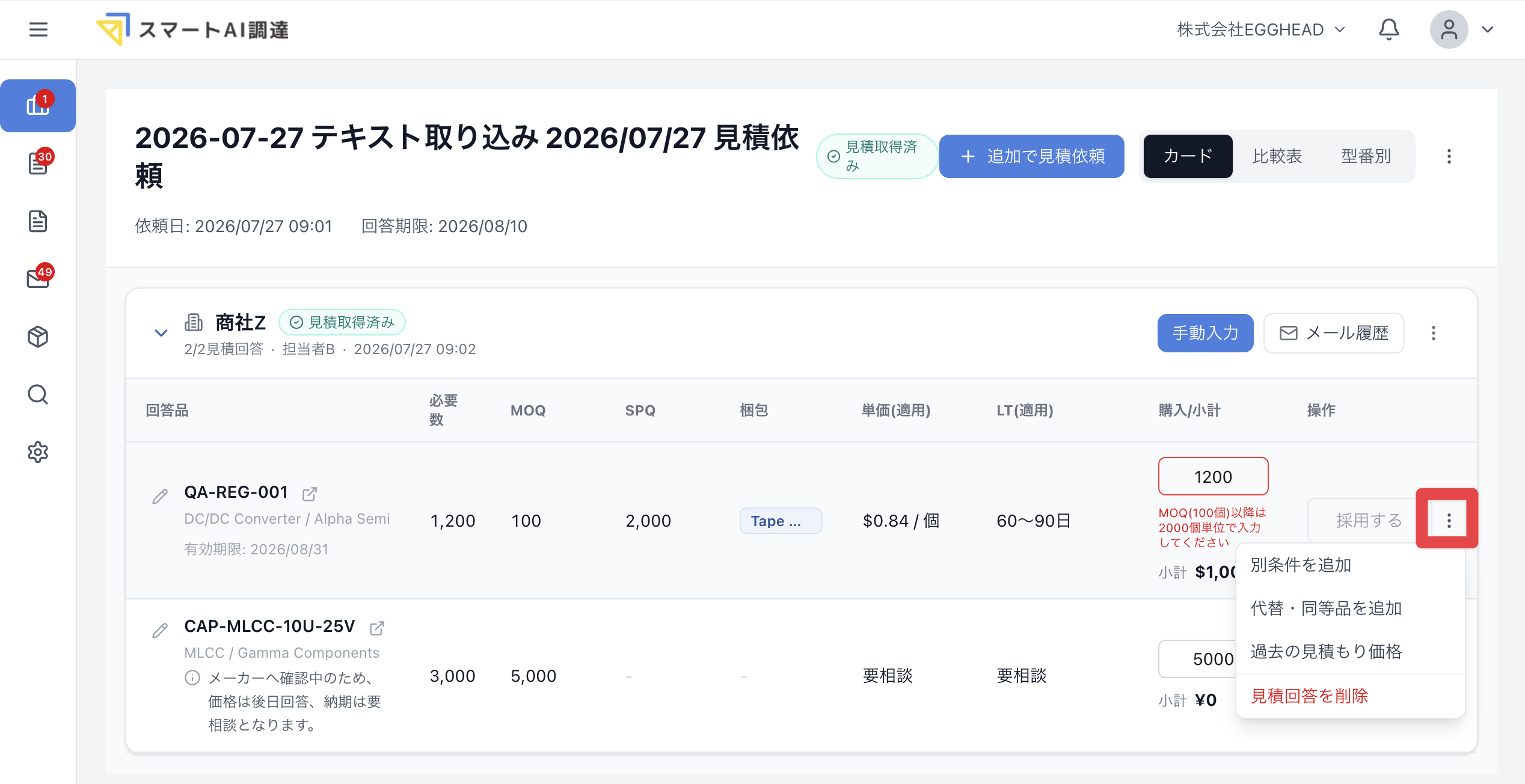Open the notifications bell
The image size is (1525, 784).
1388,29
